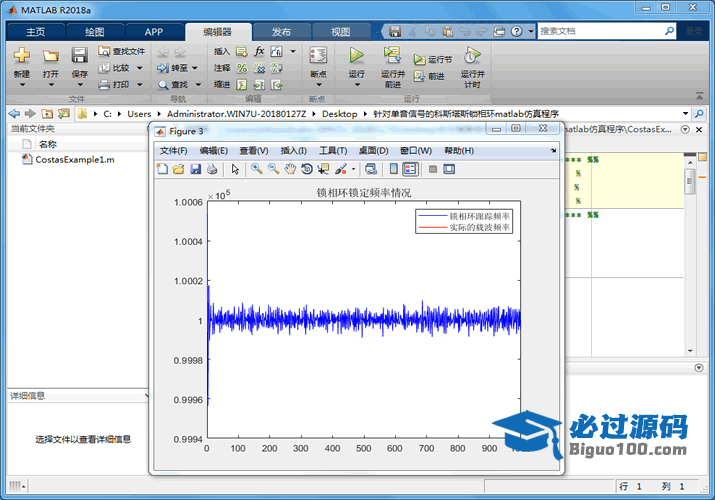
Task: Open Figure 3 Help (帮助) menu
Action: pyautogui.click(x=459, y=151)
